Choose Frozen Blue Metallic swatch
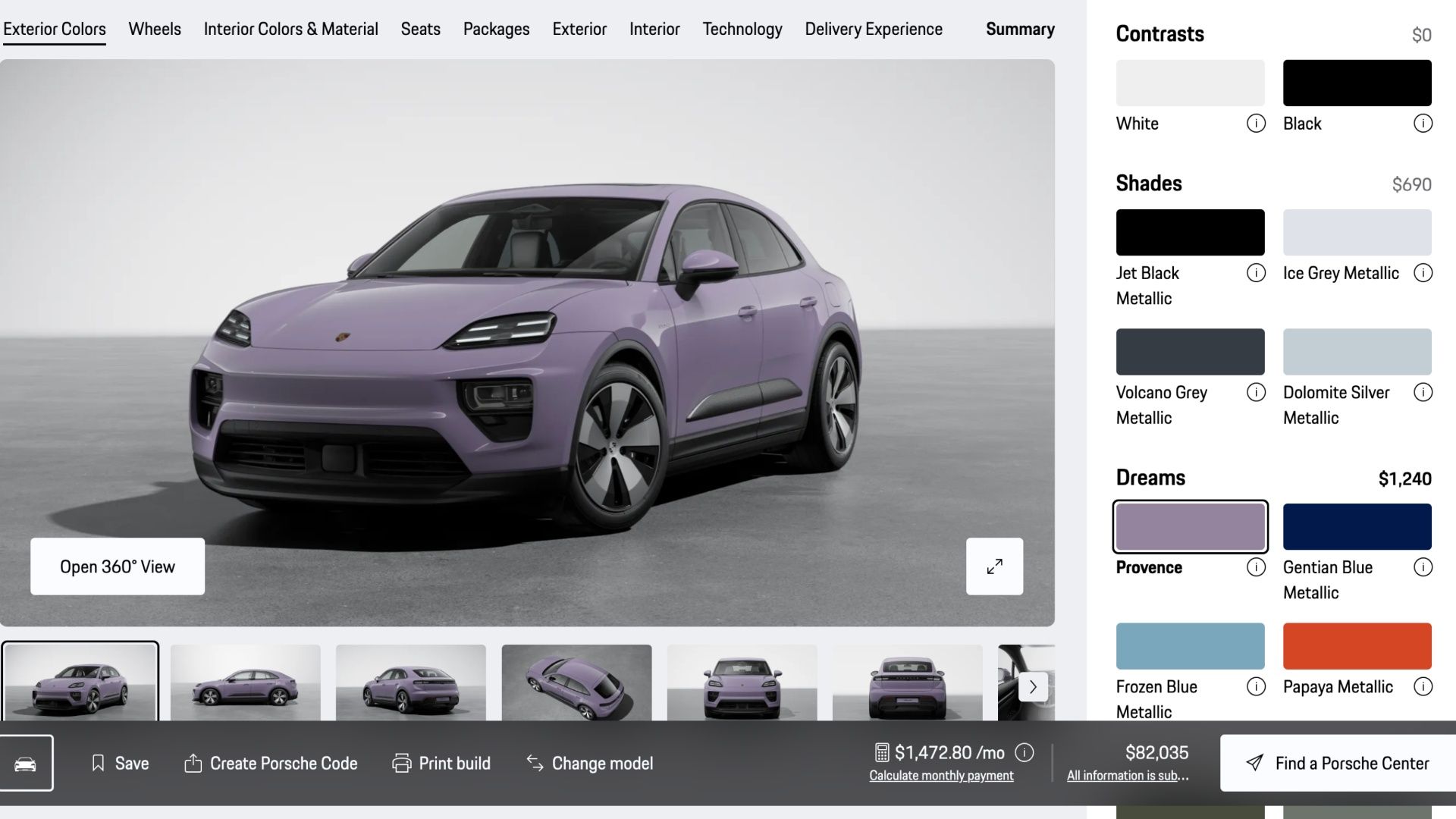Image resolution: width=1456 pixels, height=819 pixels. tap(1191, 646)
